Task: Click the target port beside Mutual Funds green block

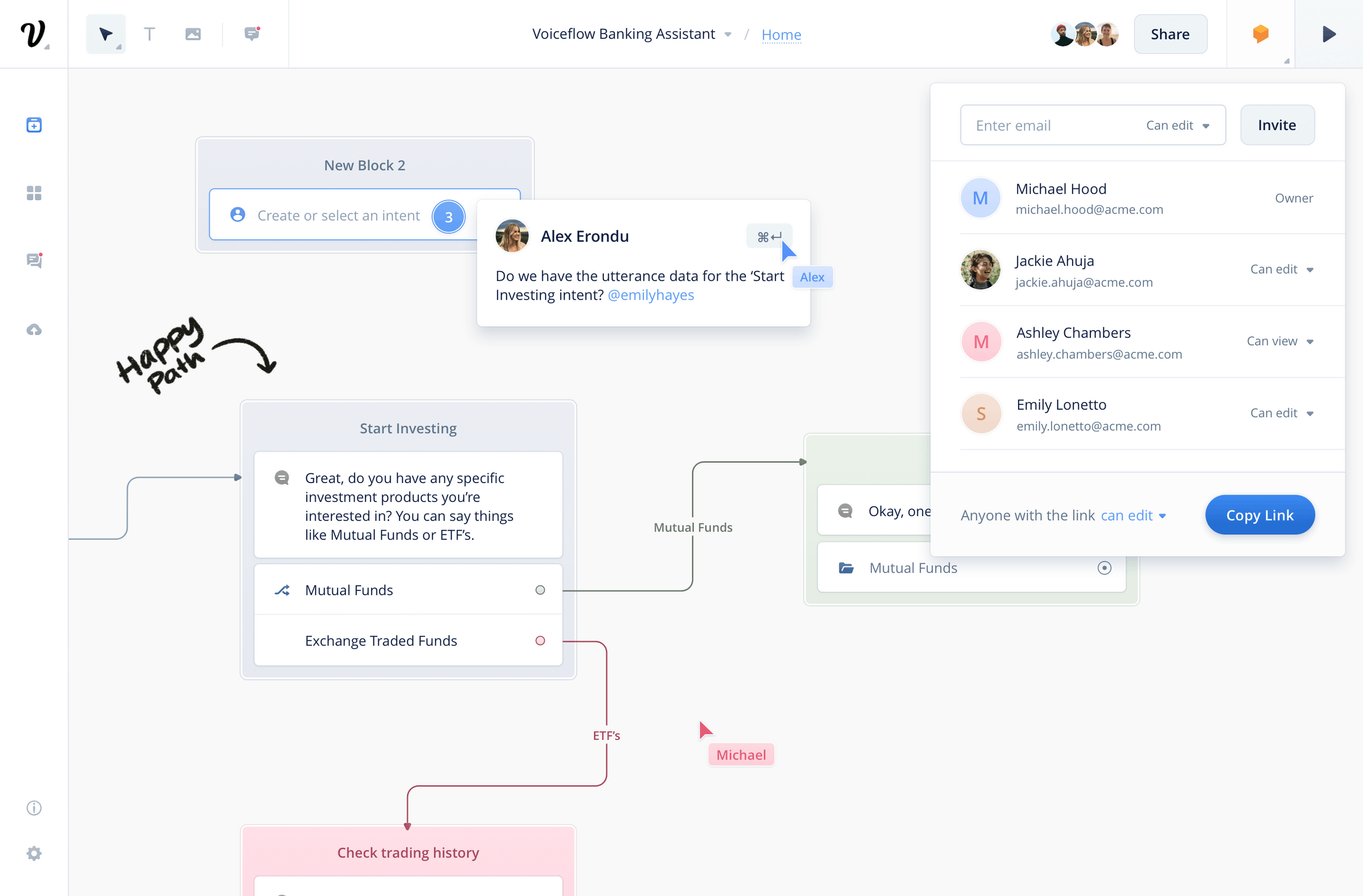Action: pos(1104,567)
